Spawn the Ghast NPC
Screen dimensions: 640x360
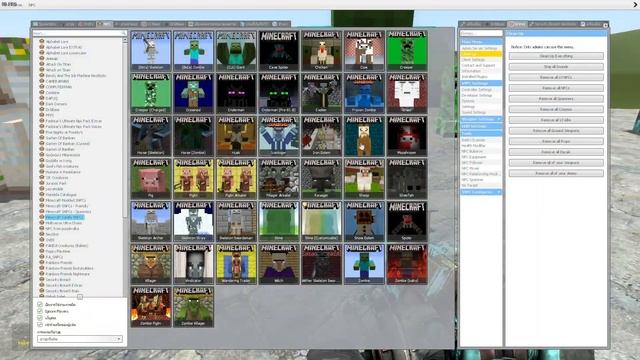407,93
